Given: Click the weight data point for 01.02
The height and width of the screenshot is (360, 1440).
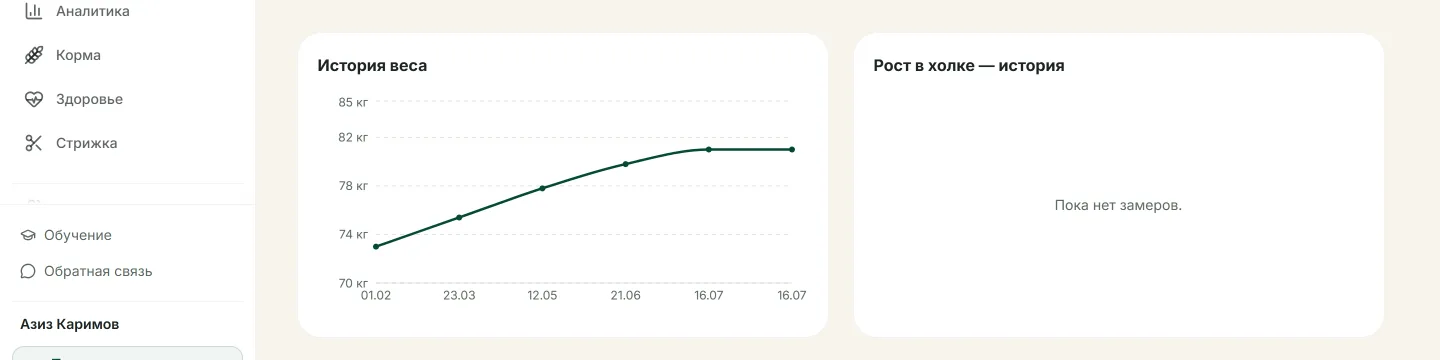Looking at the screenshot, I should pos(376,246).
